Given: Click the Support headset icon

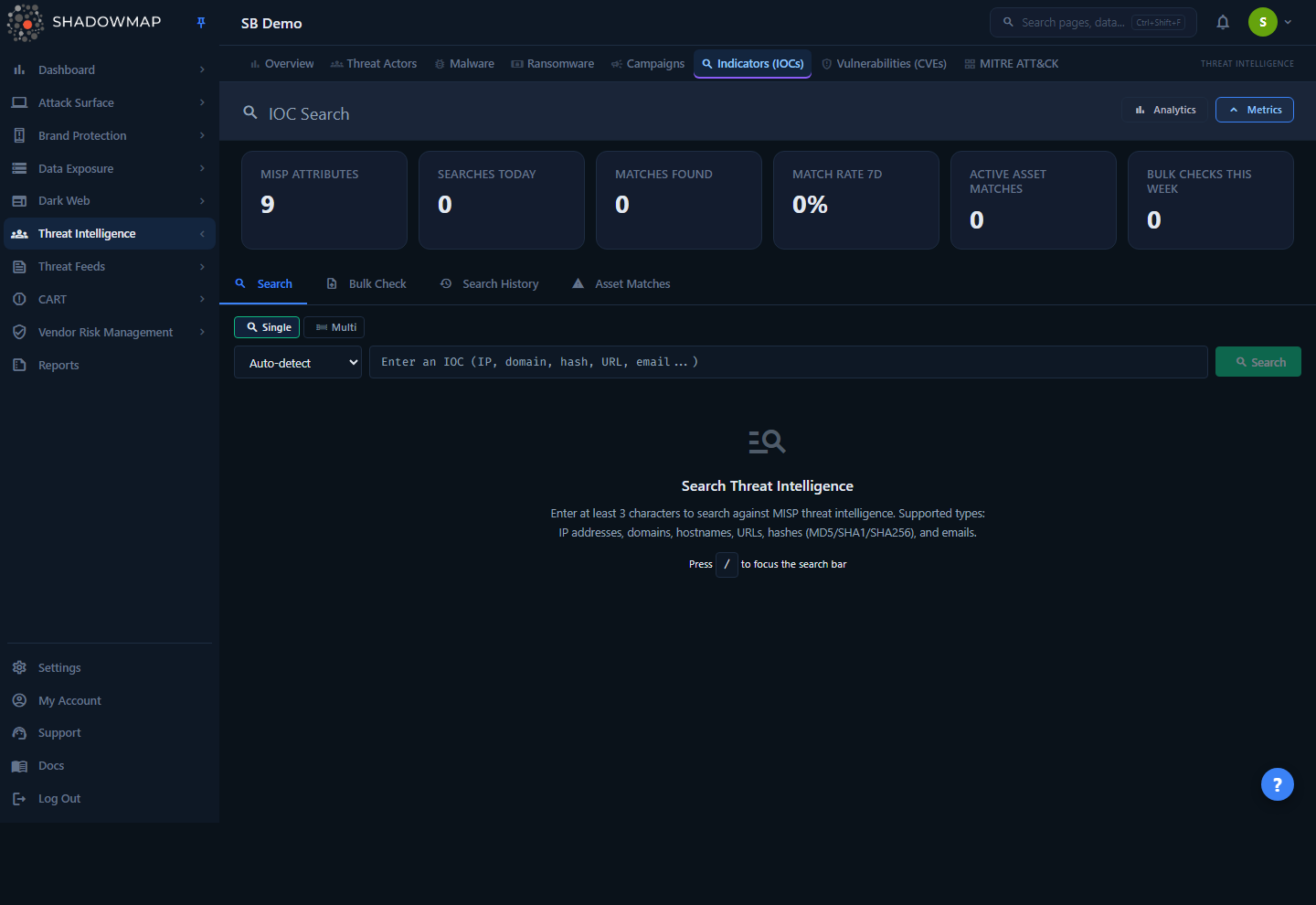Looking at the screenshot, I should click(19, 733).
